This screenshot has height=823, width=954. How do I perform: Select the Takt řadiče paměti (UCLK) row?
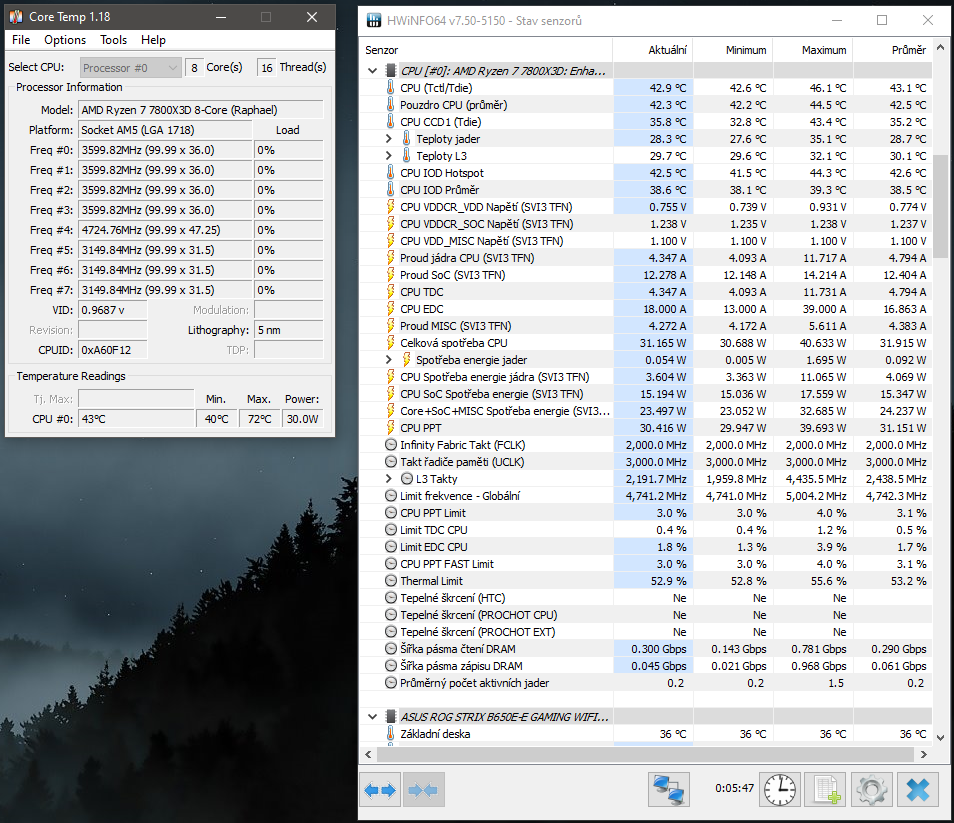click(x=646, y=462)
